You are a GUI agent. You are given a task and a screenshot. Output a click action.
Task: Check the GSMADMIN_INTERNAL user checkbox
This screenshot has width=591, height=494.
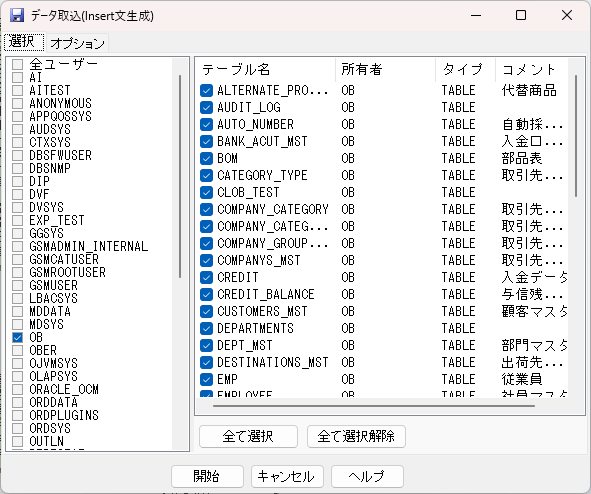coord(17,246)
